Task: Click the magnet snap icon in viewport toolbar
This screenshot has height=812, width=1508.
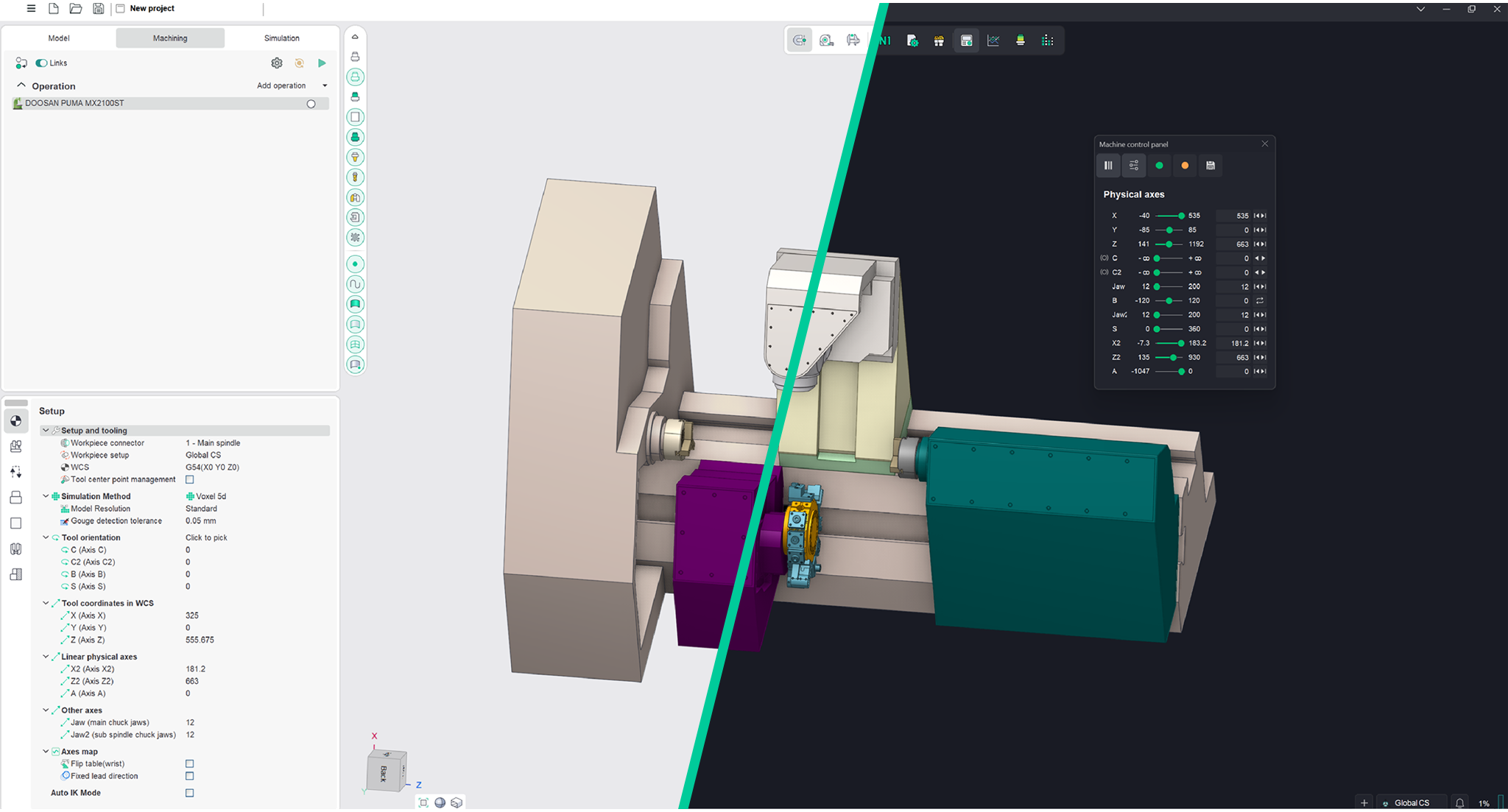Action: coord(800,40)
